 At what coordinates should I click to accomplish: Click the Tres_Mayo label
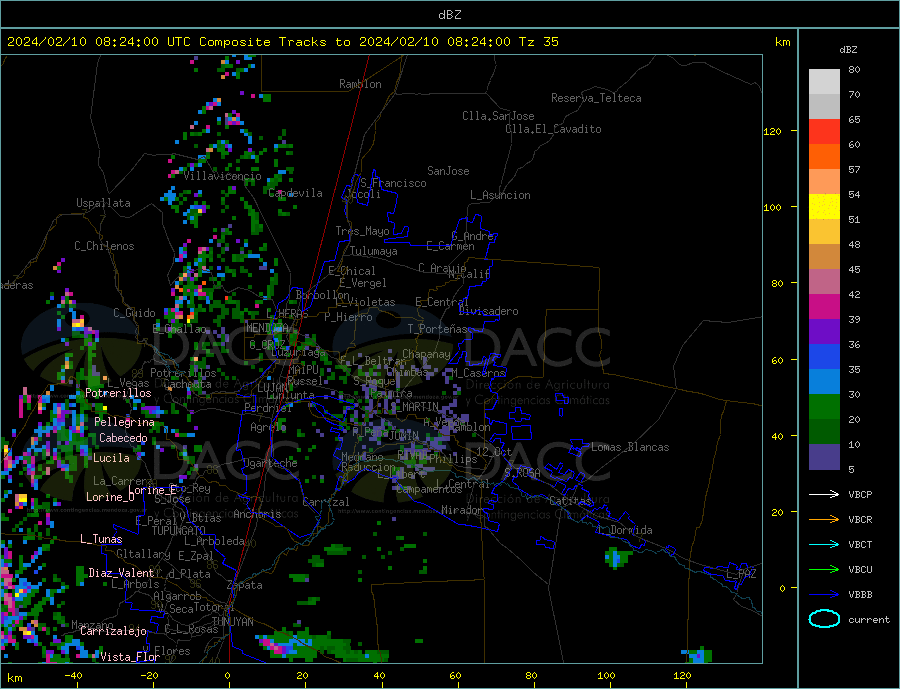(x=362, y=231)
